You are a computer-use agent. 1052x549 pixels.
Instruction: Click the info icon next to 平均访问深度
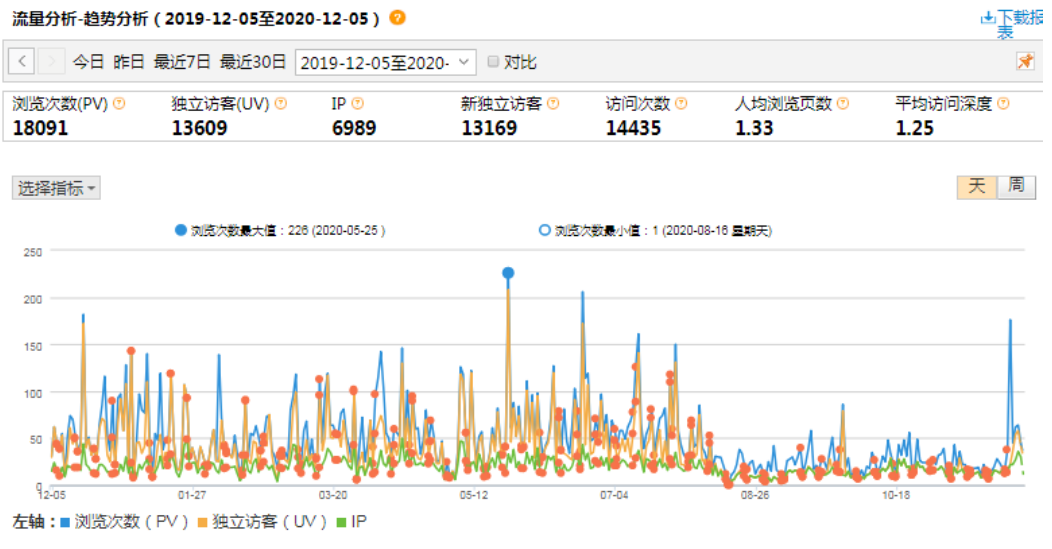click(x=1003, y=104)
